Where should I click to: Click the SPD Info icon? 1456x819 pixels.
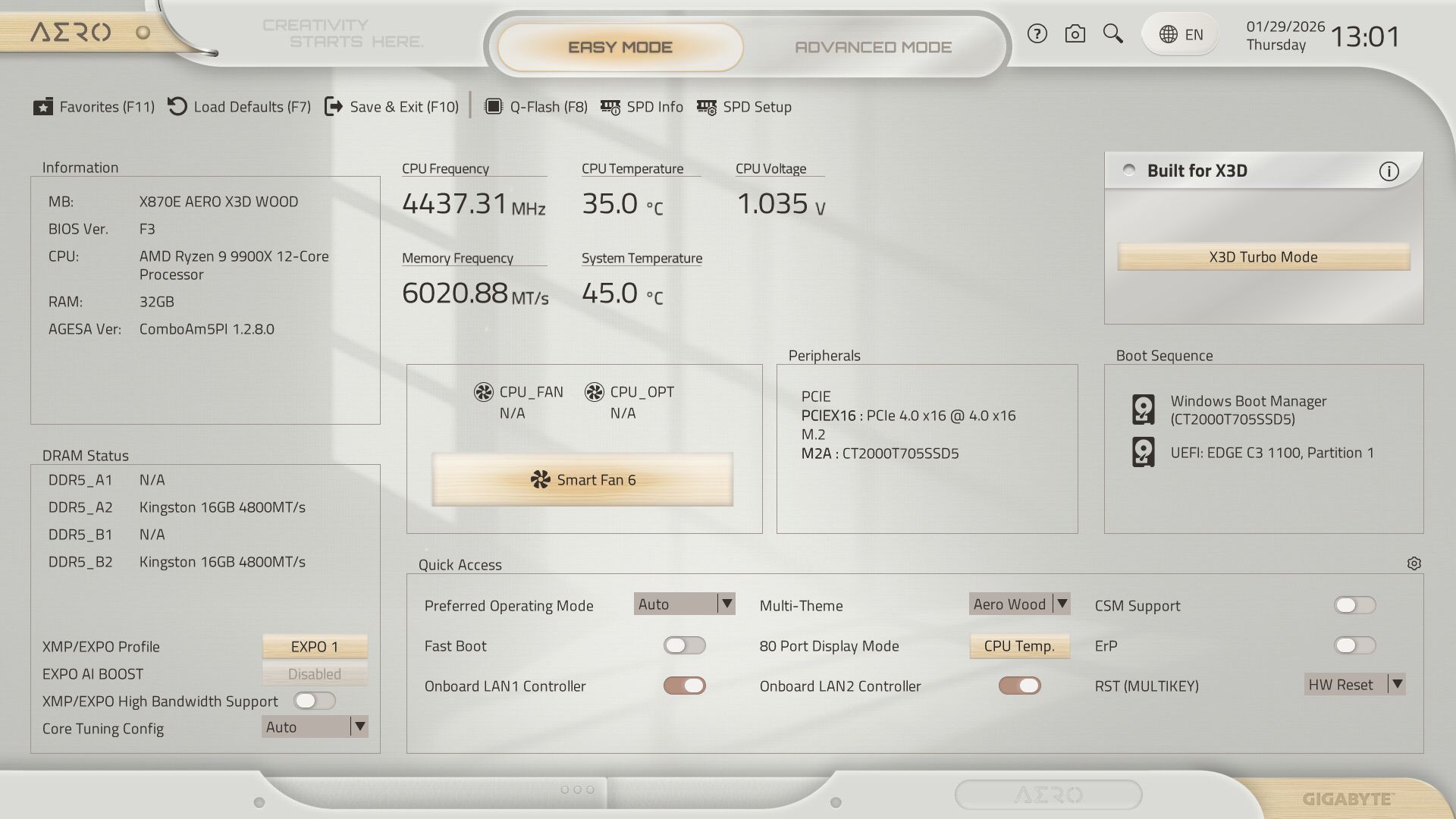click(x=610, y=107)
